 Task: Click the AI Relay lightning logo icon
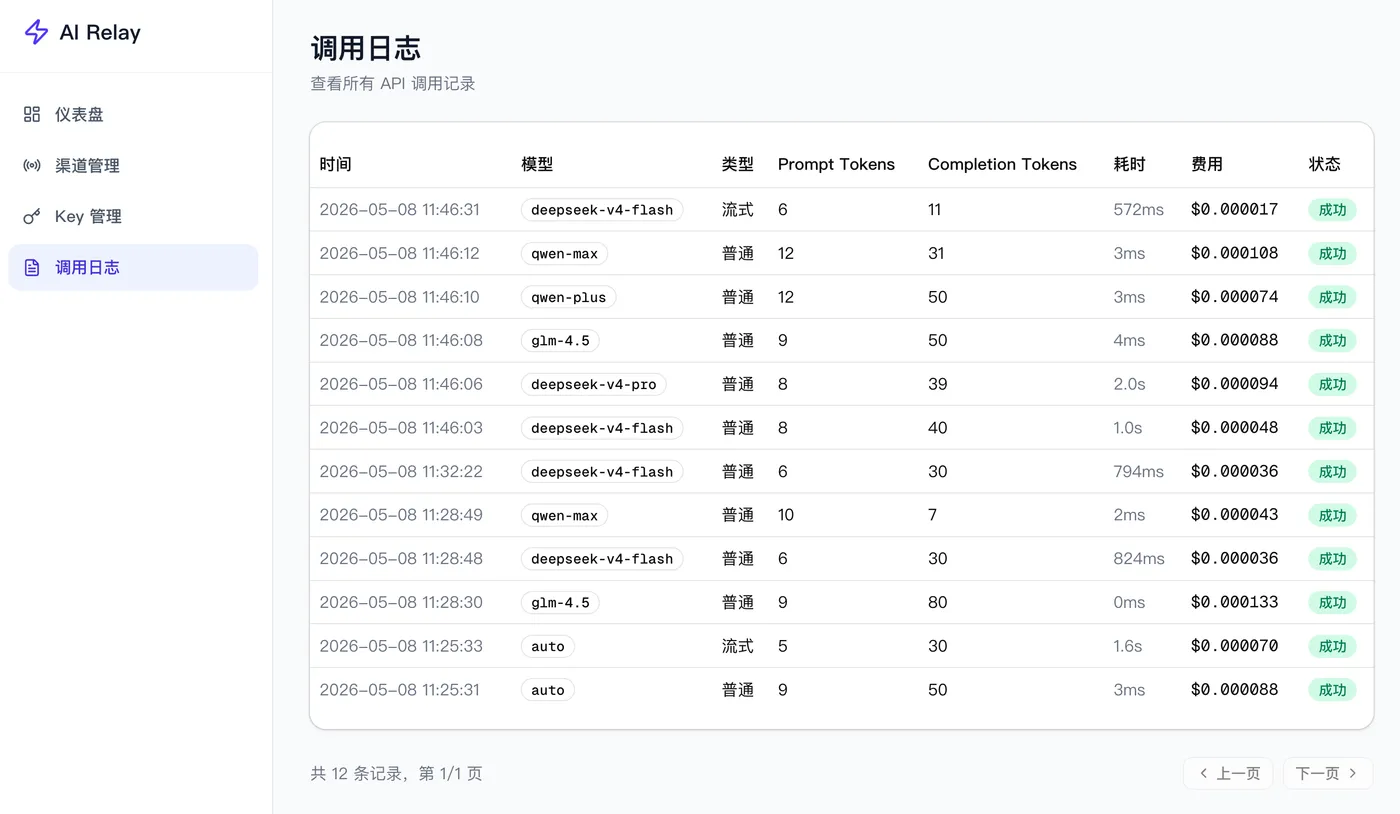pyautogui.click(x=36, y=32)
